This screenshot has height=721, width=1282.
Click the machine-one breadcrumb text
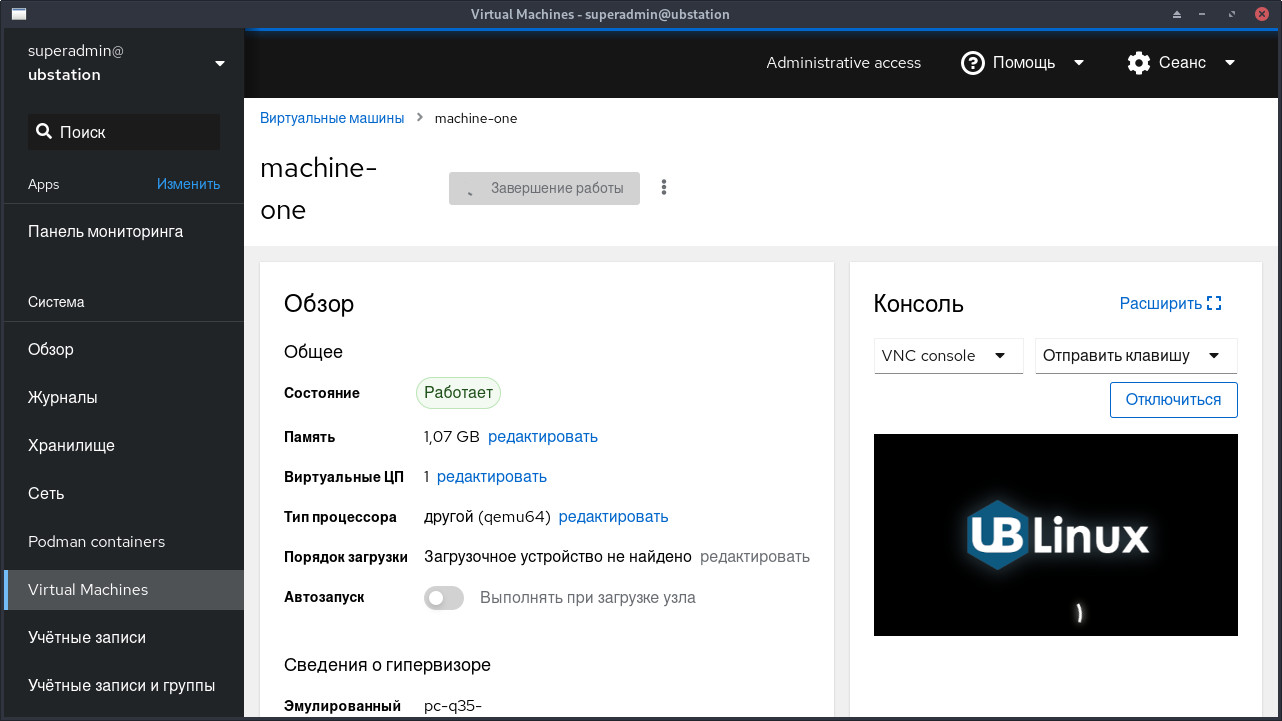[x=476, y=118]
